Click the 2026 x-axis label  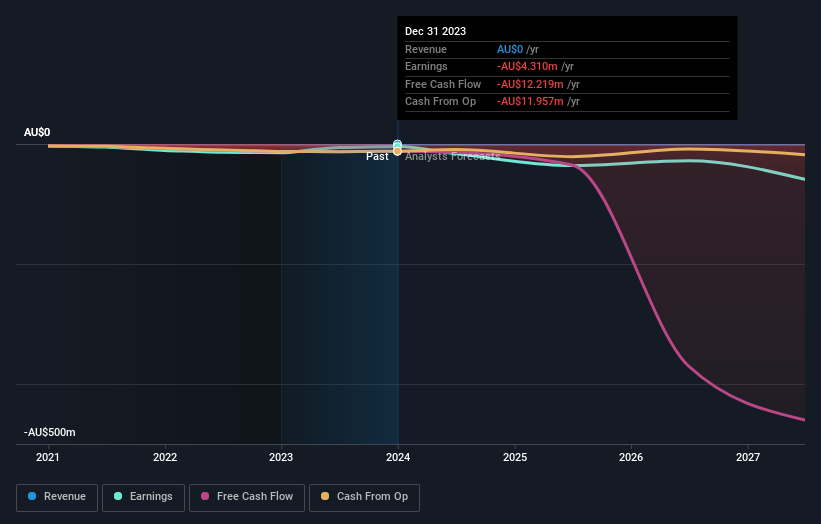click(x=631, y=457)
